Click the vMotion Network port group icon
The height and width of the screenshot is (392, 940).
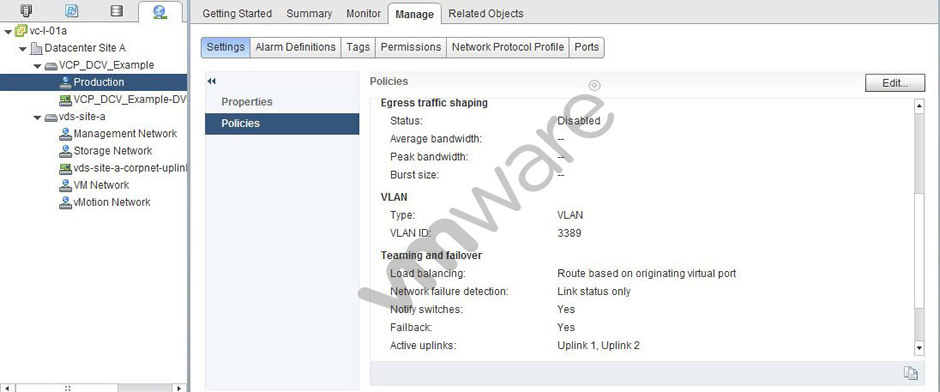(x=65, y=203)
